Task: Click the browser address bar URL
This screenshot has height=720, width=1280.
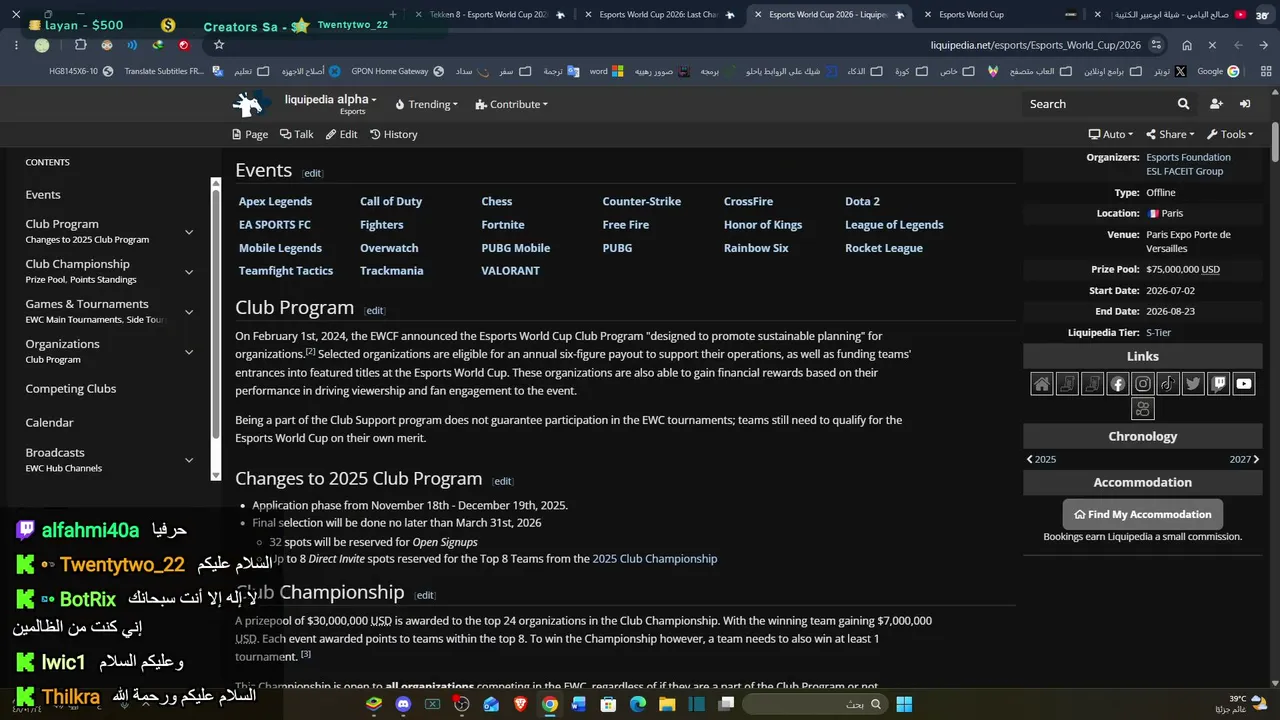Action: 1036,45
